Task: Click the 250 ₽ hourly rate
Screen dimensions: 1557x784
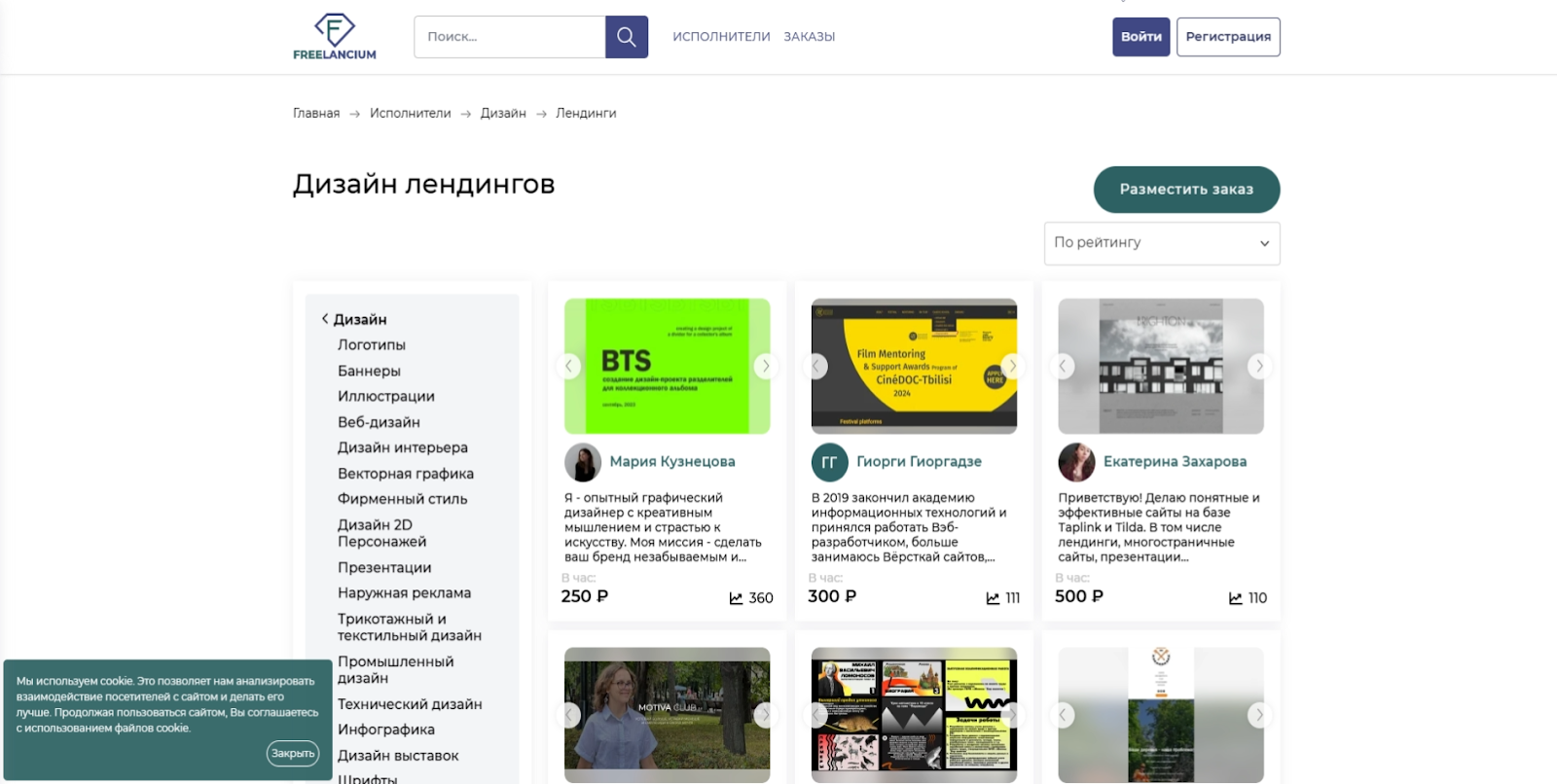Action: 585,597
